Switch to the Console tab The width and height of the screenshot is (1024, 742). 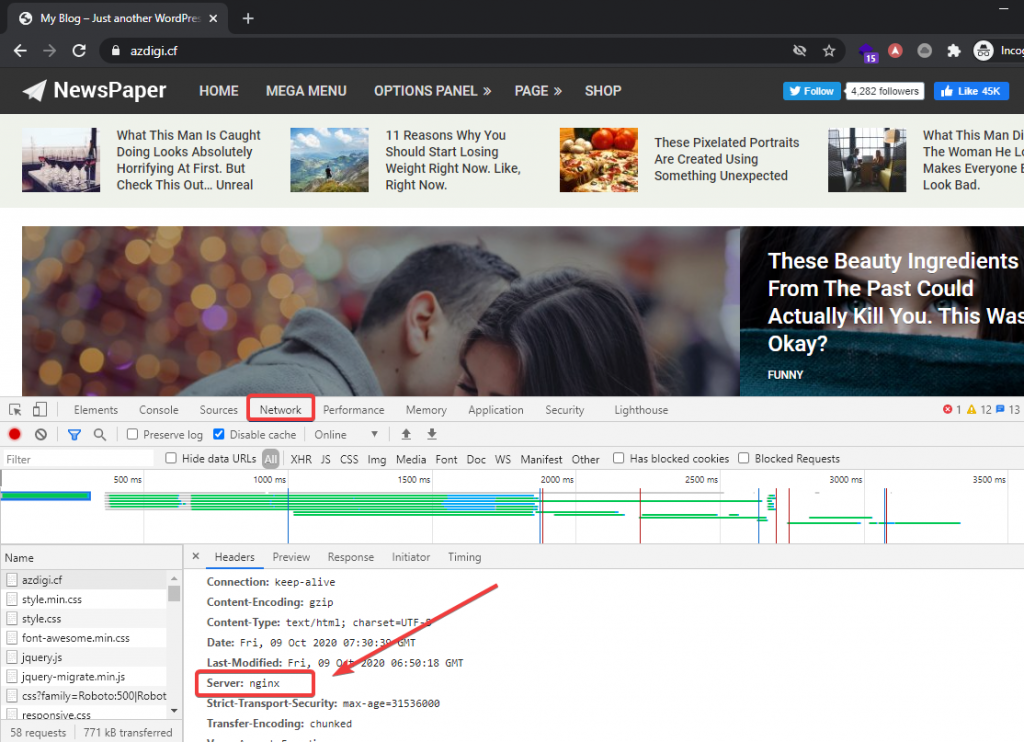[159, 410]
